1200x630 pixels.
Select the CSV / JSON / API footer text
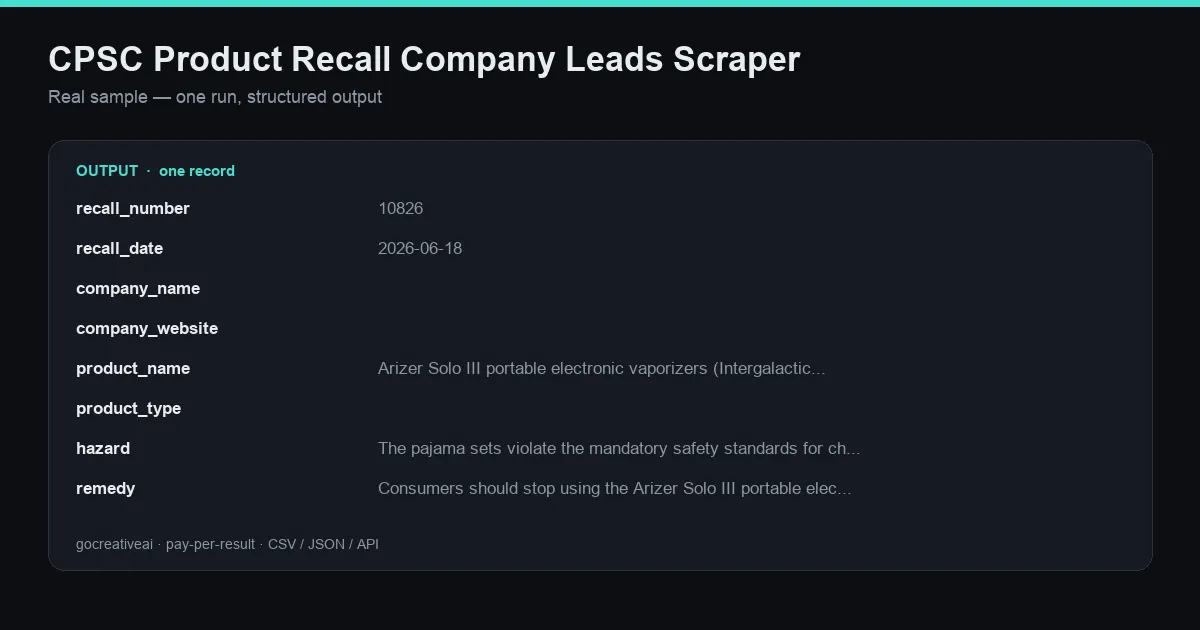point(323,544)
